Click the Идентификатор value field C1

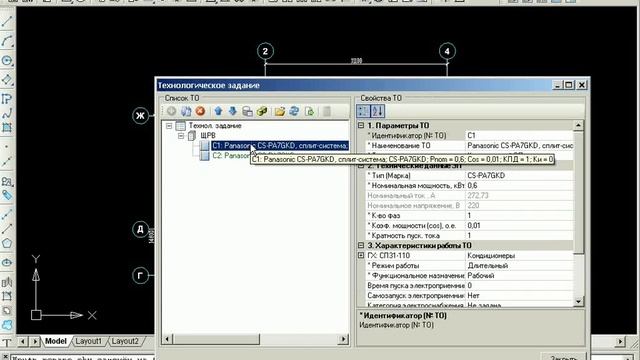520,136
